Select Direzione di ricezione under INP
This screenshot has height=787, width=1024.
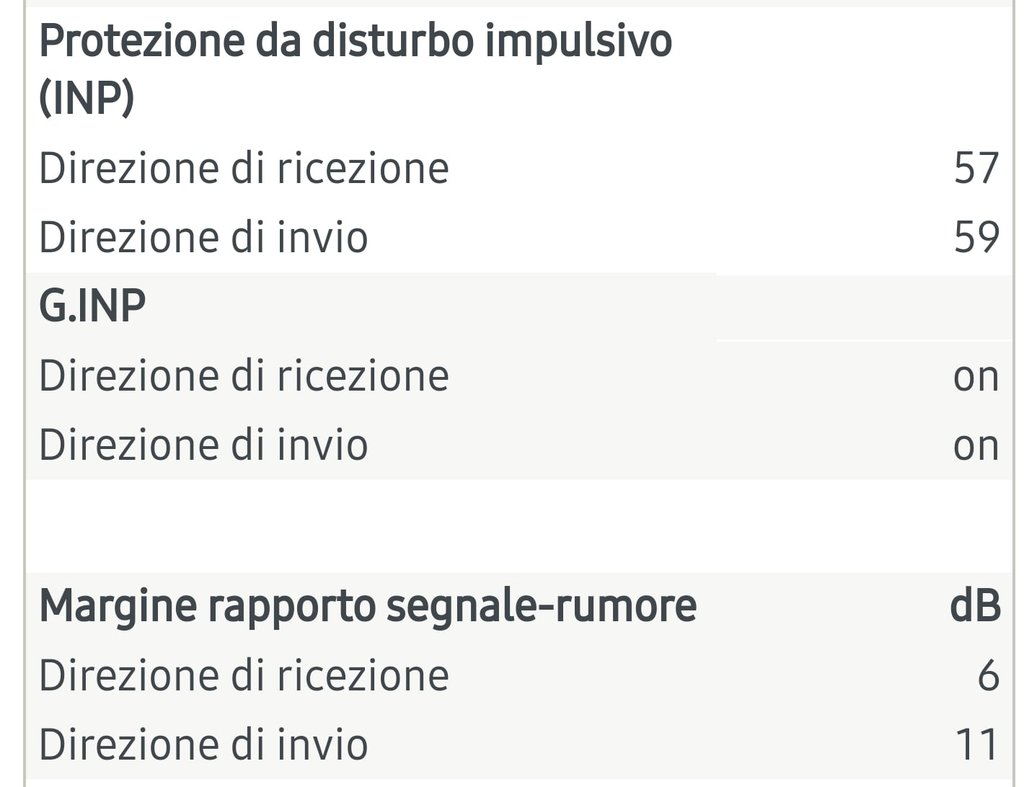(244, 169)
